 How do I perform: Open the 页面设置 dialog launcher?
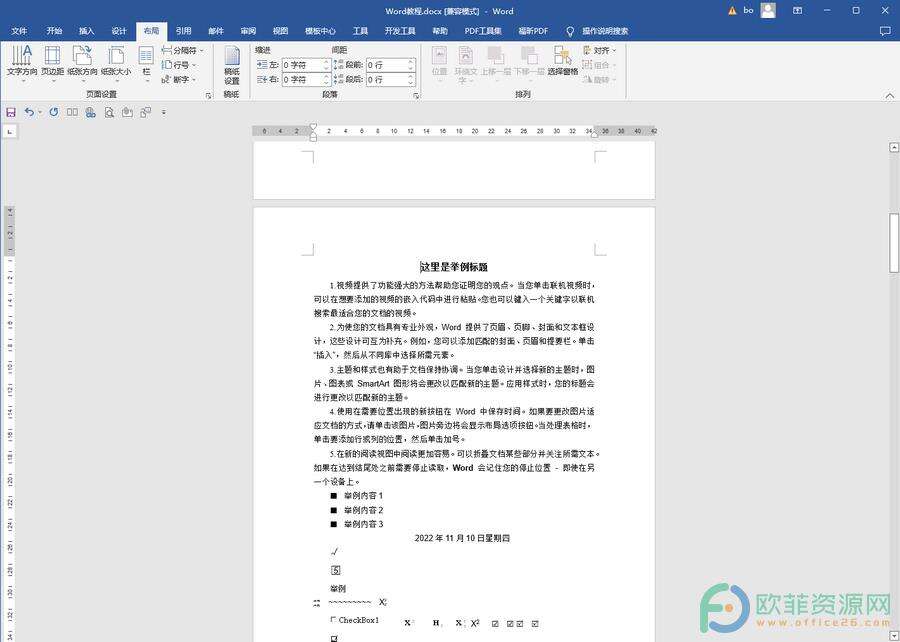[x=208, y=96]
